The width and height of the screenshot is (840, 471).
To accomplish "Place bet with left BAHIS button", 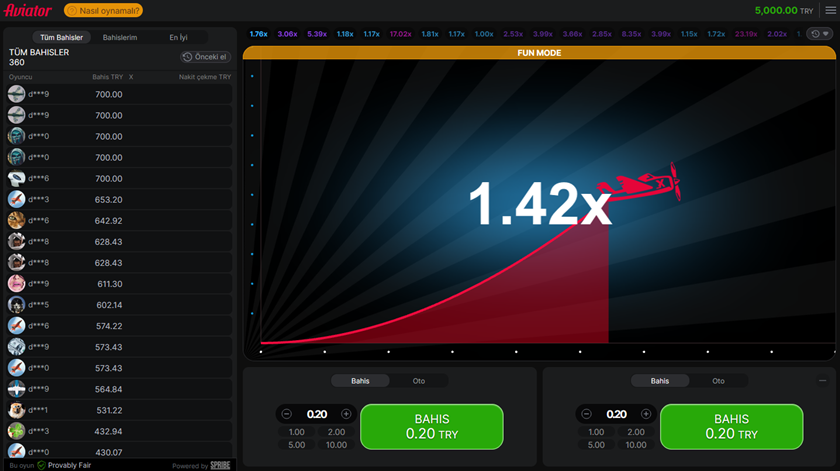I will click(432, 427).
